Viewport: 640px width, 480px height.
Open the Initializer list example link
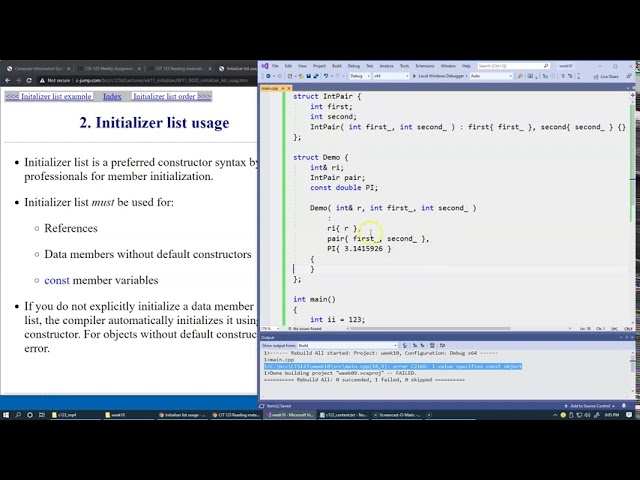[49, 96]
